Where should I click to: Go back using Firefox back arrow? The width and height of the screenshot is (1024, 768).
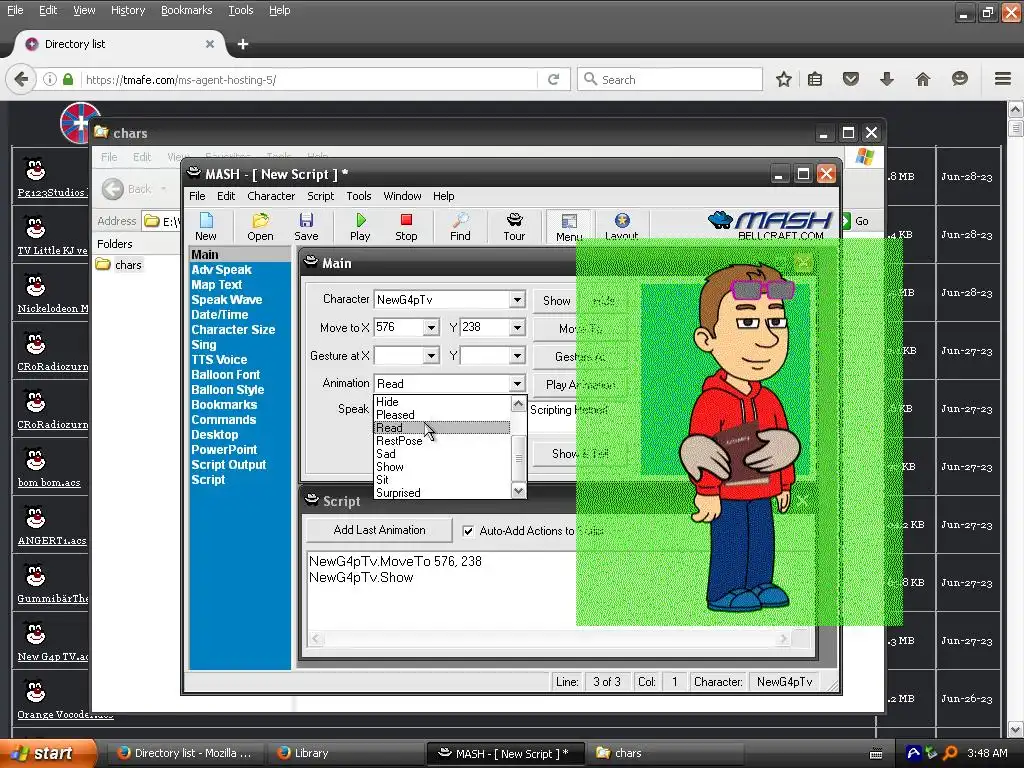coord(21,80)
